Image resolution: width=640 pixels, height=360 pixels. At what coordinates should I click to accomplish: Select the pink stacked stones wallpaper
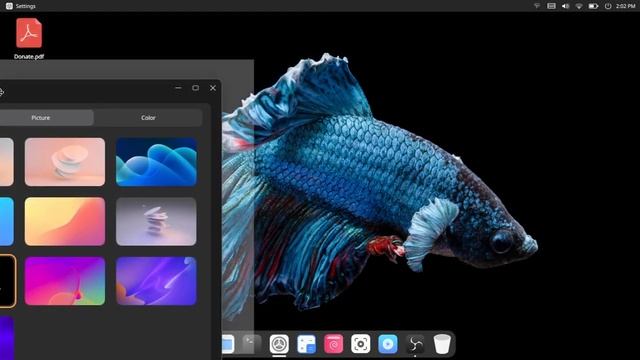[65, 162]
